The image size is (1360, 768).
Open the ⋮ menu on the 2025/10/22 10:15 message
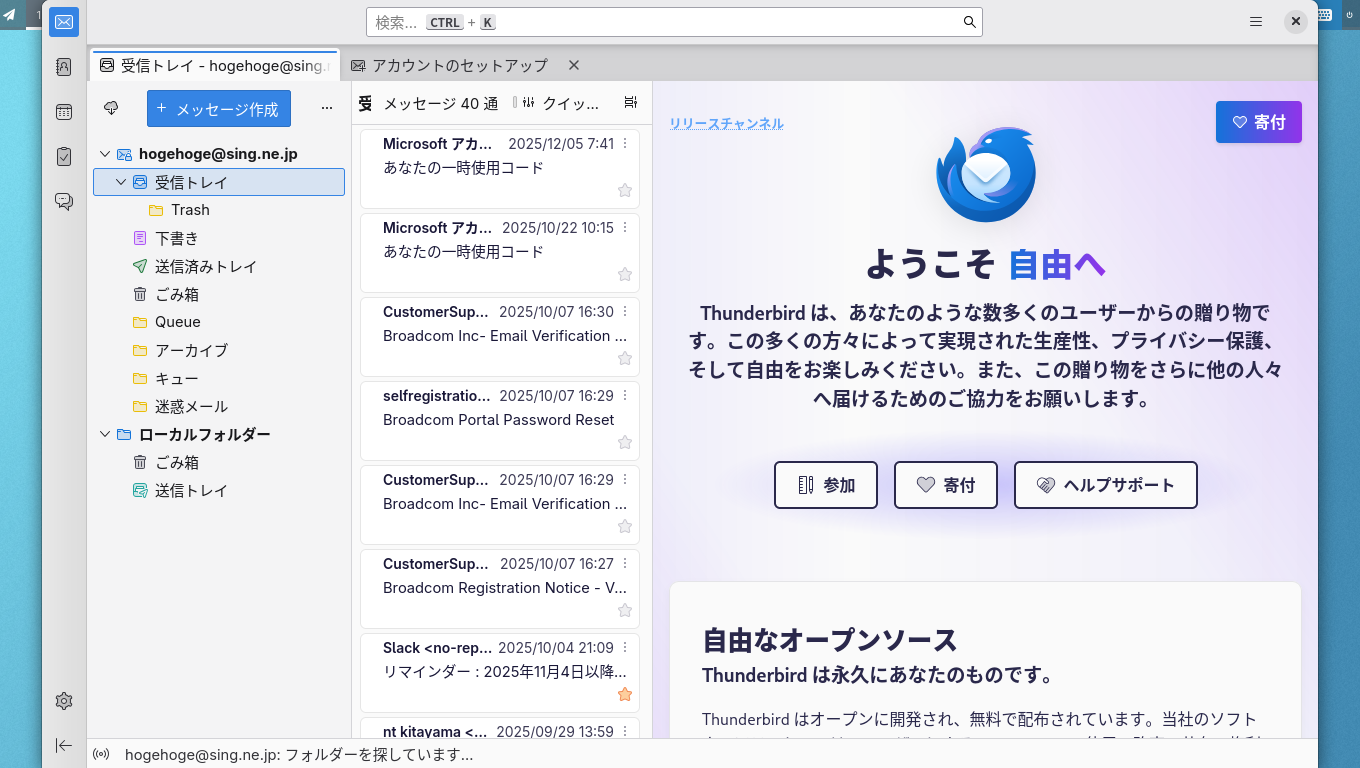pos(626,228)
